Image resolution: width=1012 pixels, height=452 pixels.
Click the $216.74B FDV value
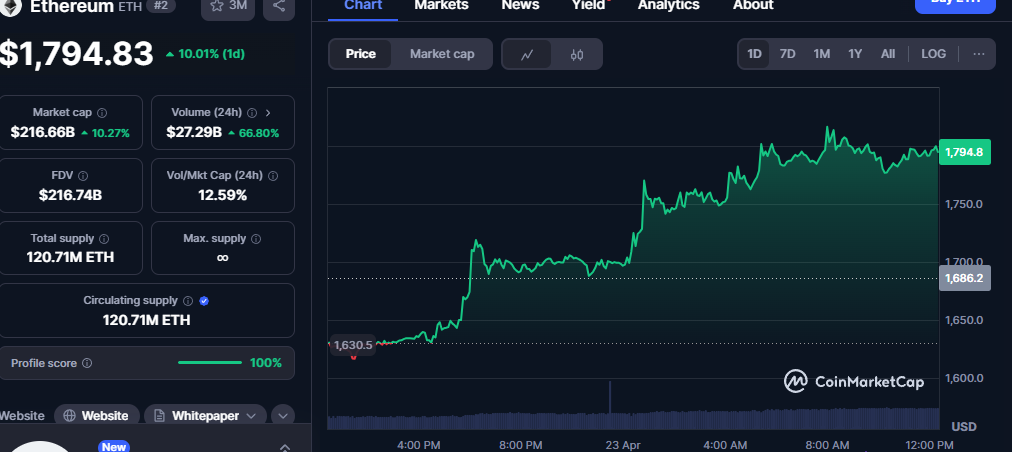click(x=70, y=195)
